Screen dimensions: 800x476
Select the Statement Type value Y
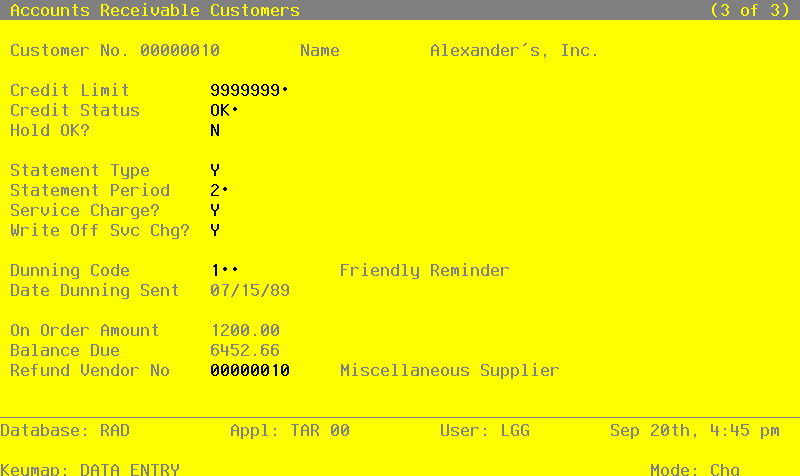pos(215,170)
